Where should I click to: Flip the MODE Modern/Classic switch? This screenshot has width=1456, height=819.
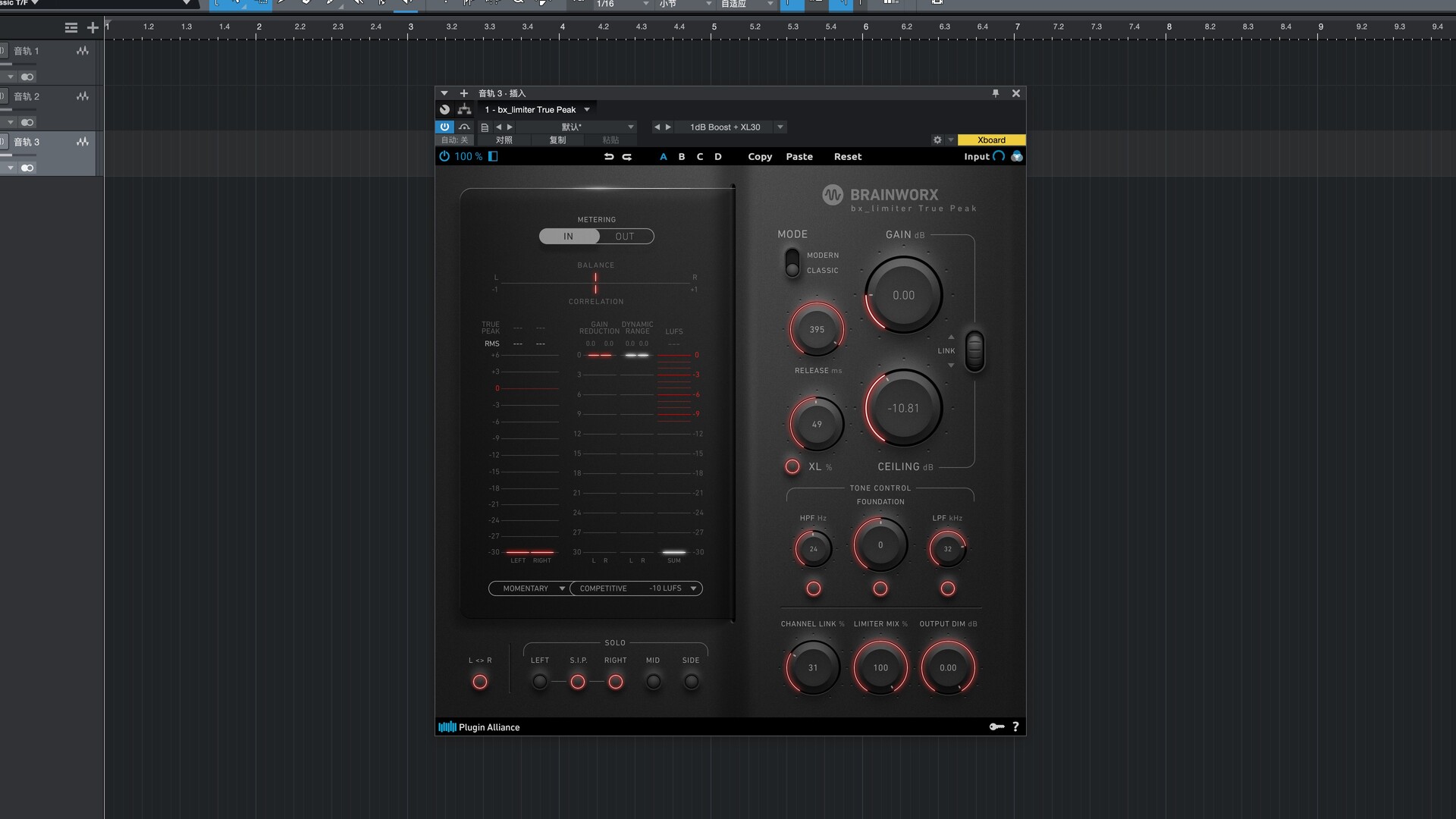[x=792, y=263]
